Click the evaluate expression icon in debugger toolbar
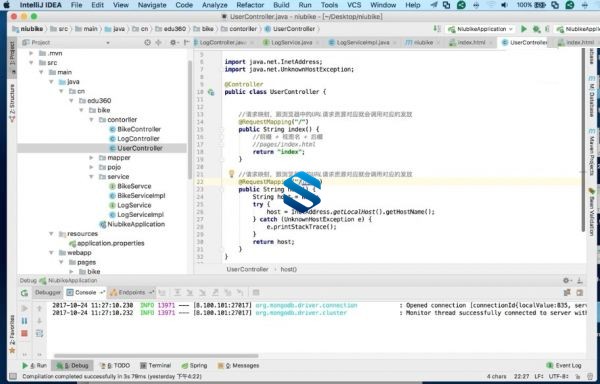The image size is (600, 384). click(x=256, y=293)
